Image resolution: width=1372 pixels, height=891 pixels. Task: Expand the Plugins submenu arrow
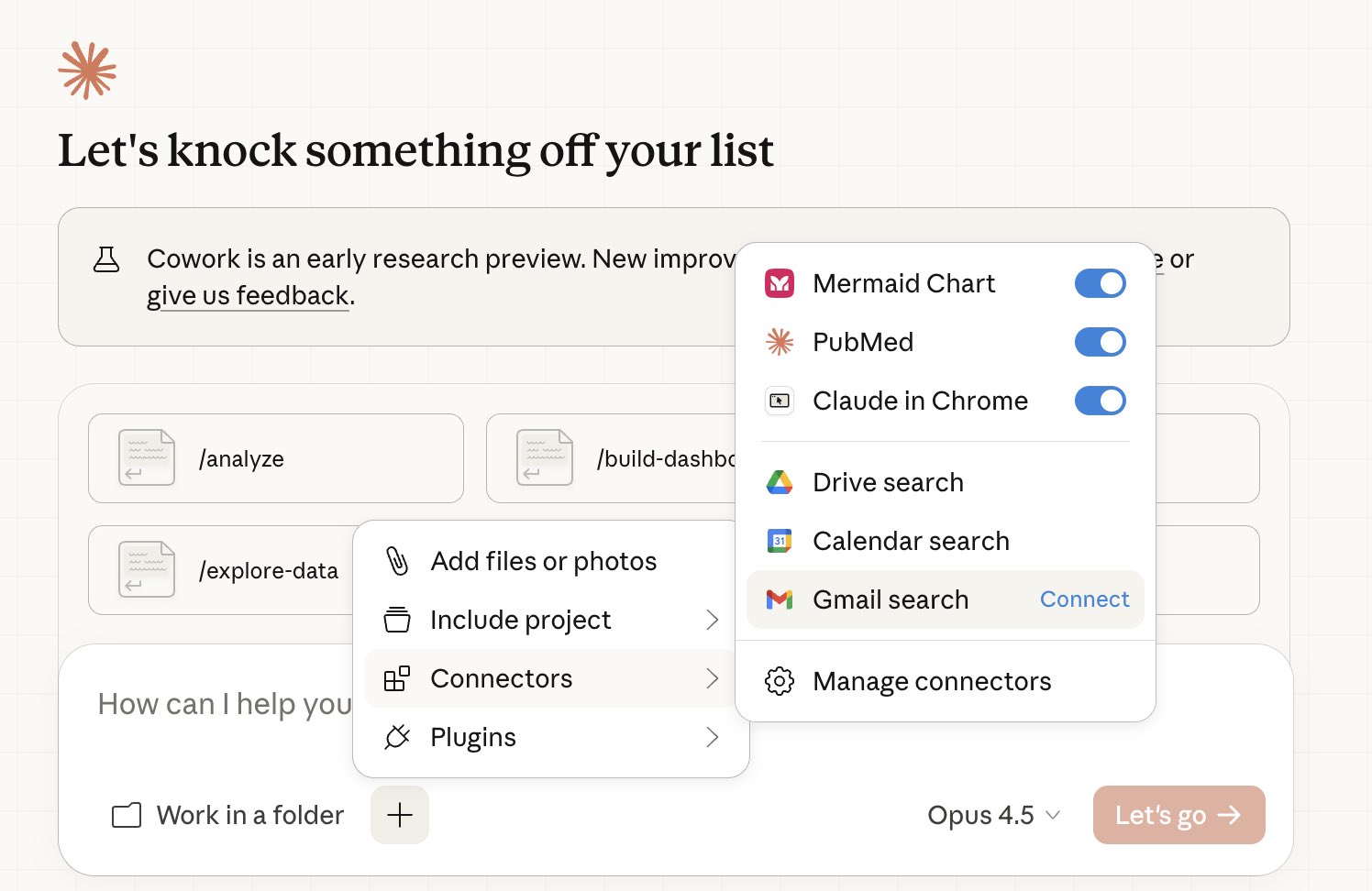[712, 737]
